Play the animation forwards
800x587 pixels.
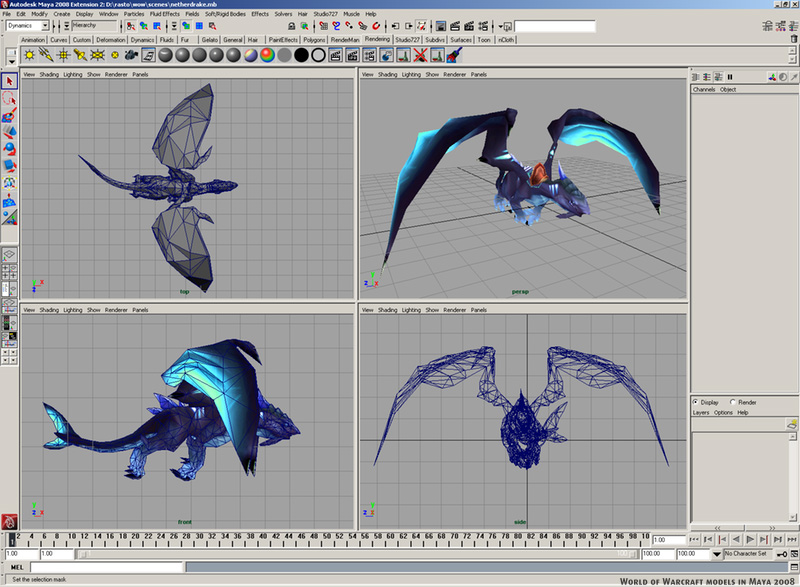click(750, 540)
